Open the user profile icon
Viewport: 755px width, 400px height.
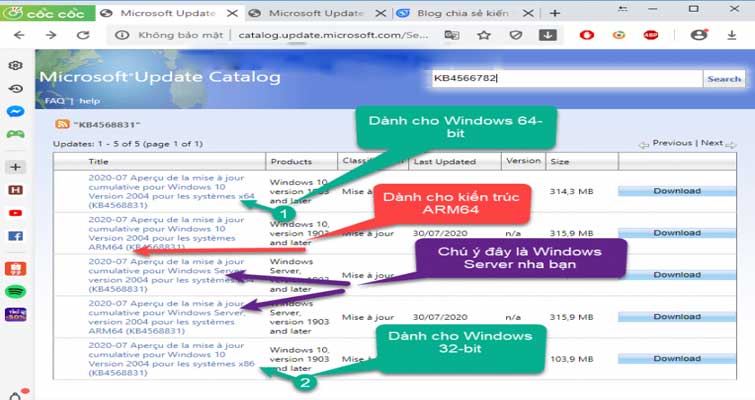coord(698,34)
